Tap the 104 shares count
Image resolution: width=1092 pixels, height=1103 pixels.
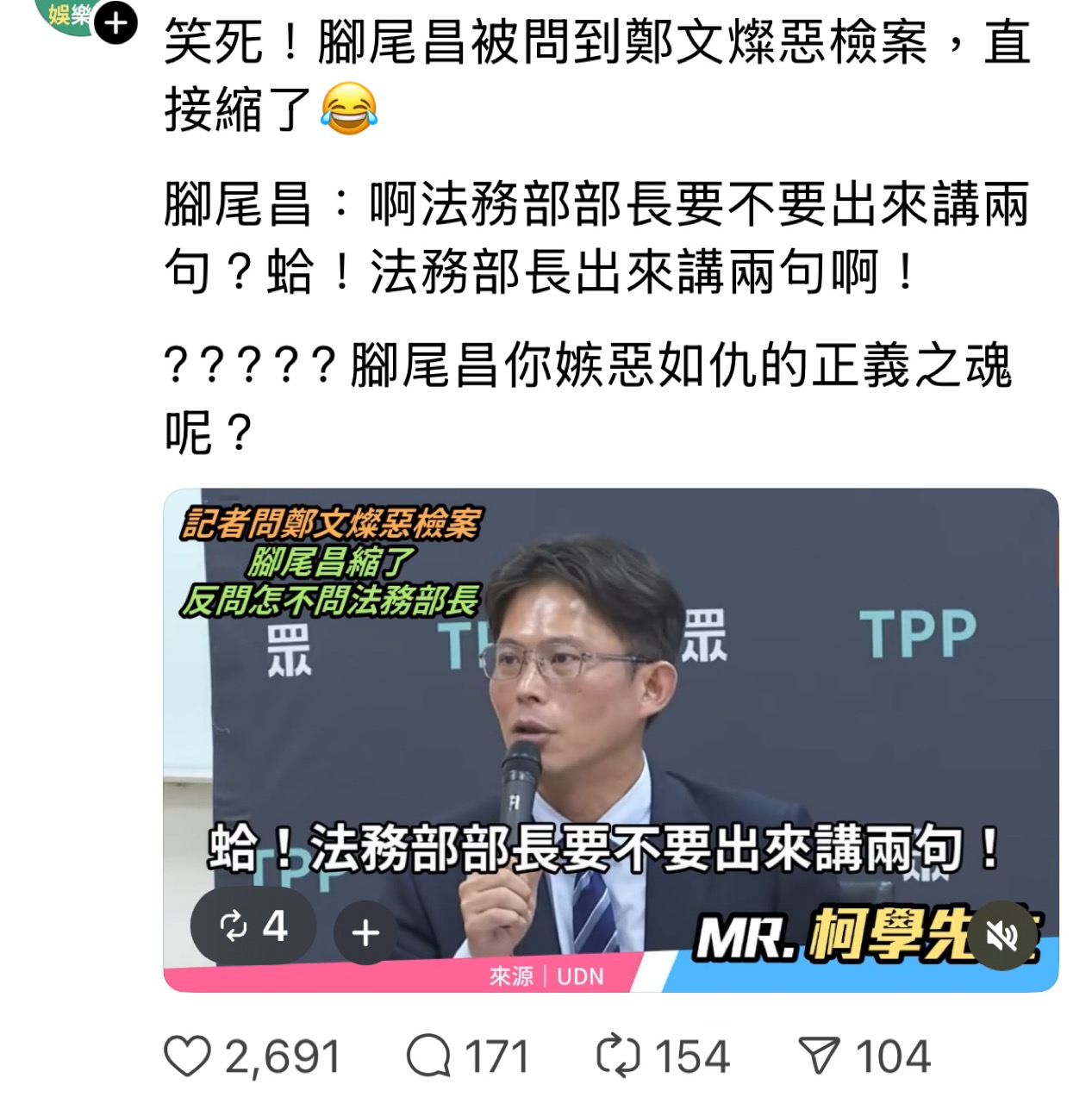click(893, 1057)
